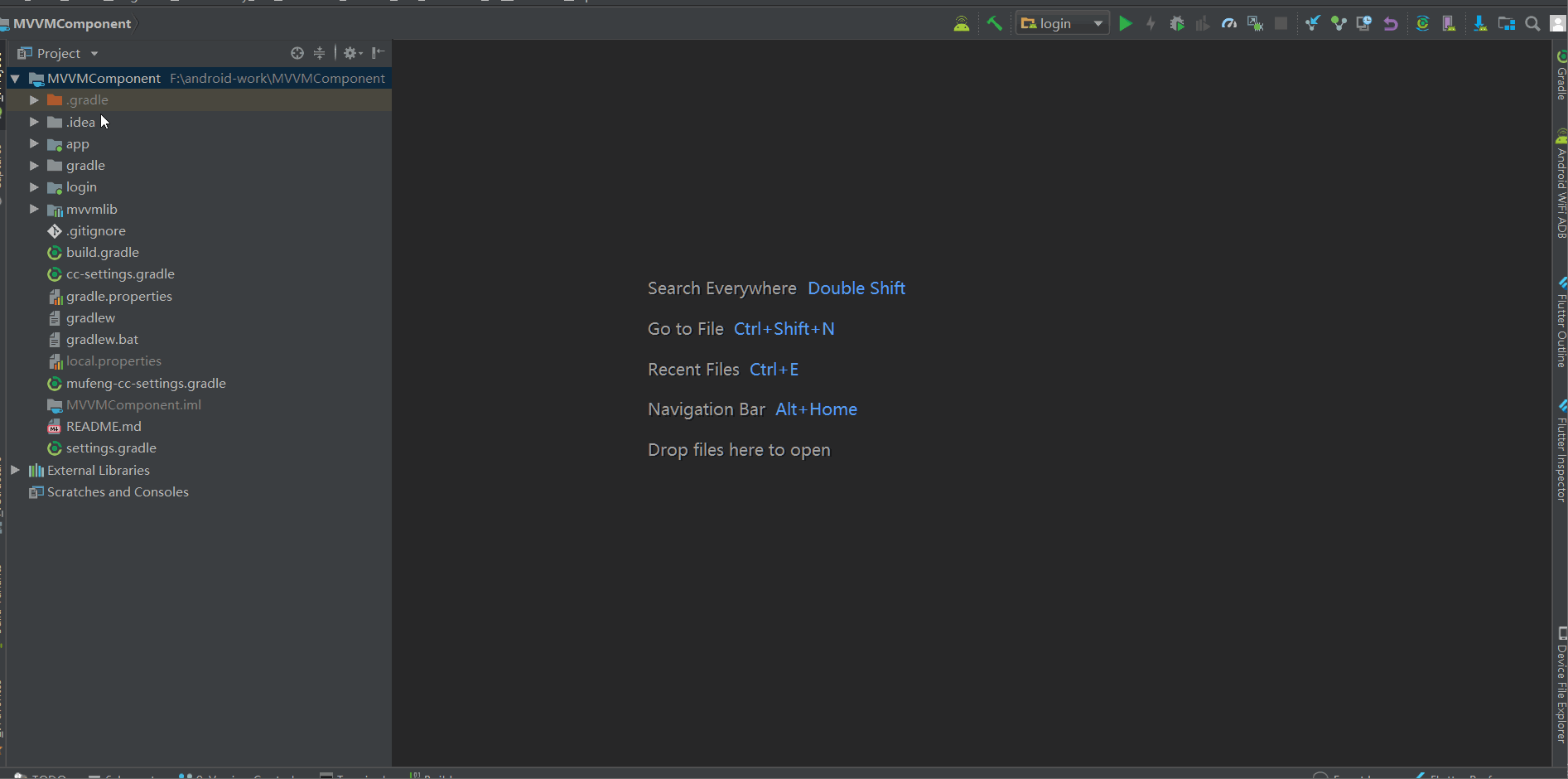Click the Alt+Home shortcut text
This screenshot has height=779, width=1568.
tap(817, 409)
